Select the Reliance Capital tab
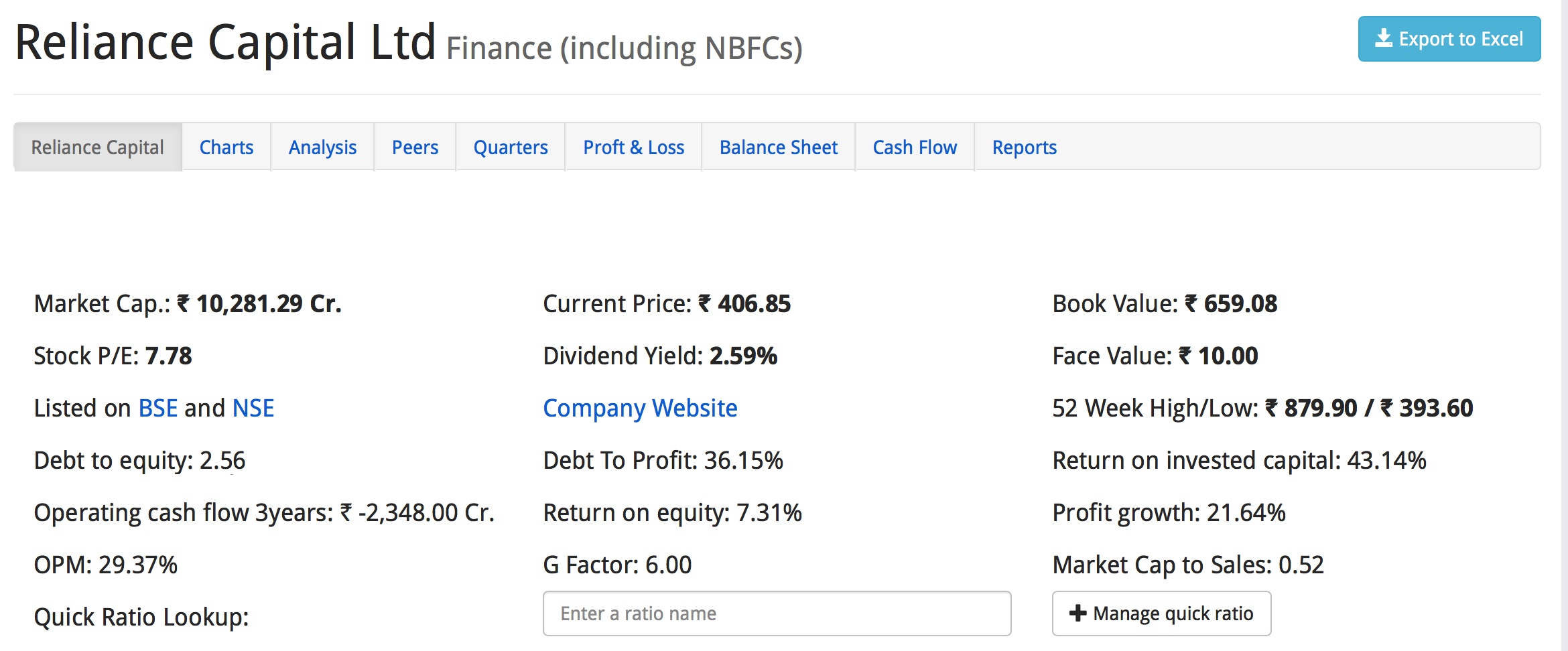 point(98,147)
